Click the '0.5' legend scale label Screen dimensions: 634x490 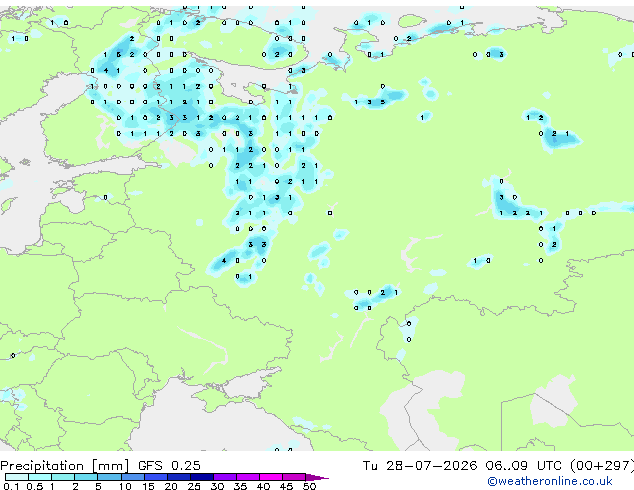[35, 486]
